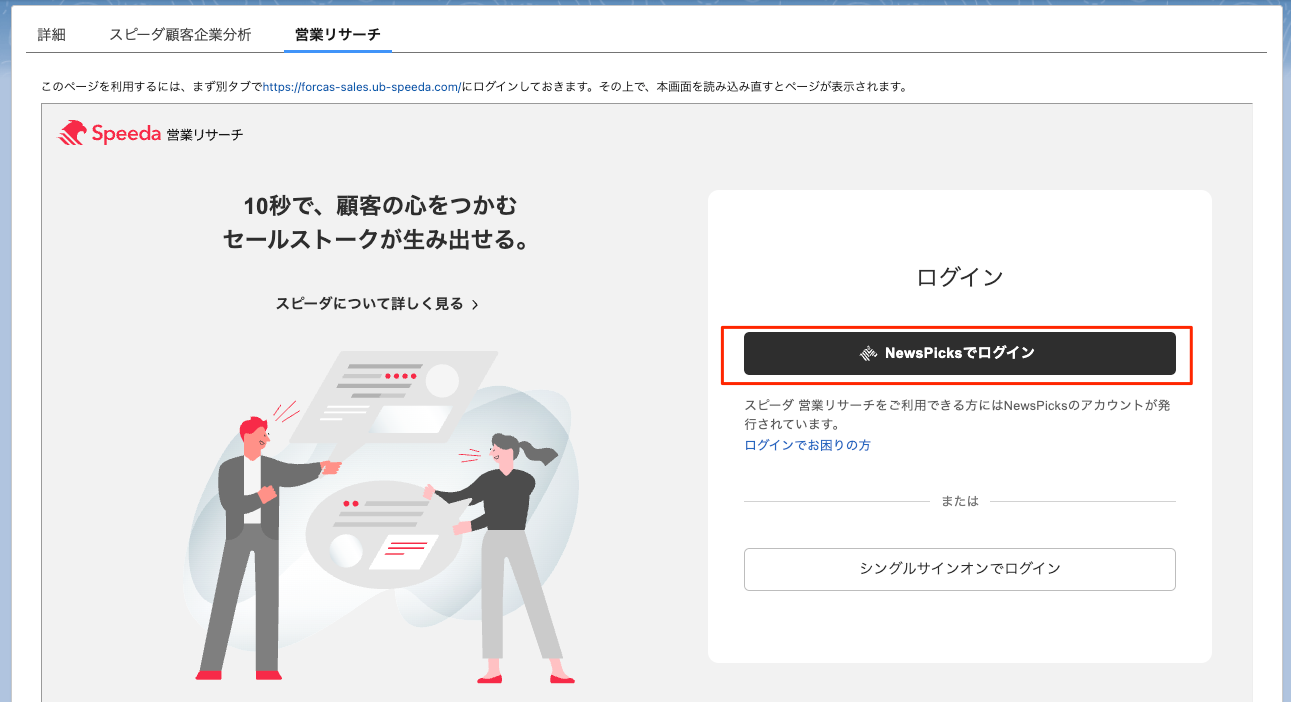Click the chevron arrow after スピーダについて詳しく見る

[475, 305]
